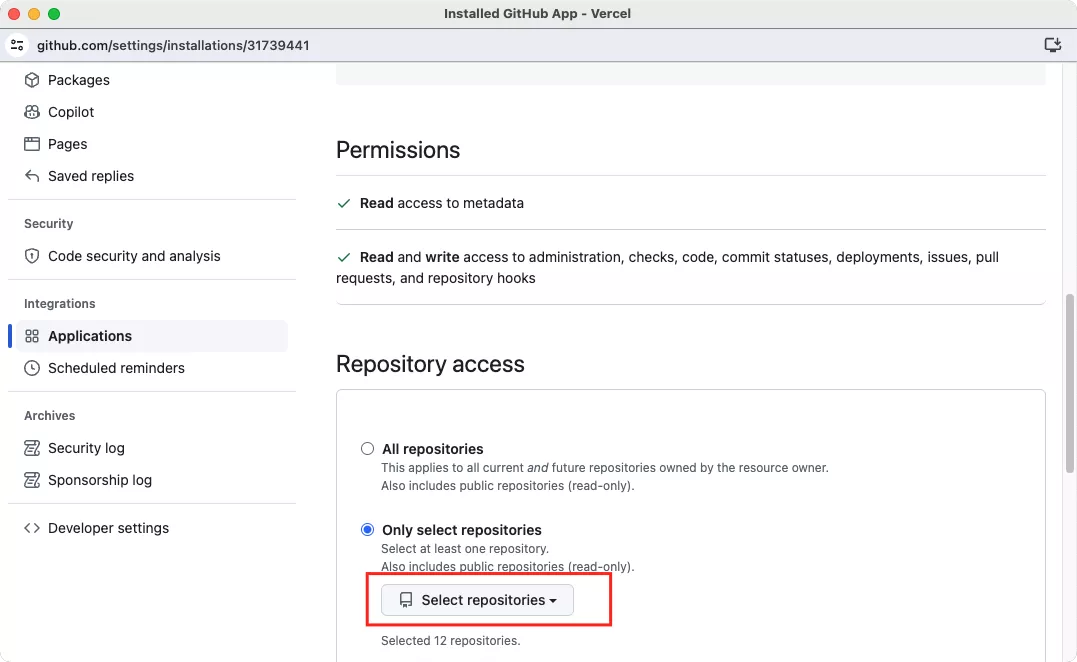This screenshot has height=662, width=1077.
Task: Go to Scheduled reminders settings
Action: pyautogui.click(x=116, y=368)
